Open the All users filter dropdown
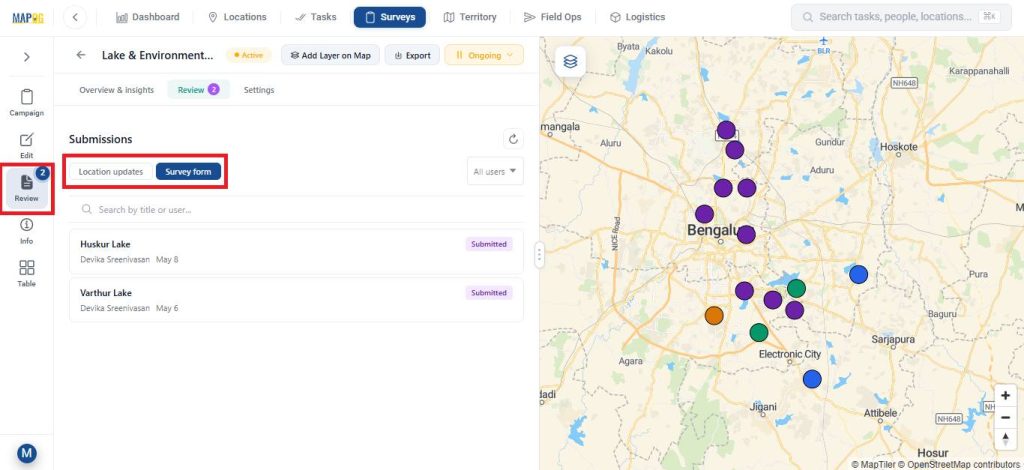 (x=495, y=171)
